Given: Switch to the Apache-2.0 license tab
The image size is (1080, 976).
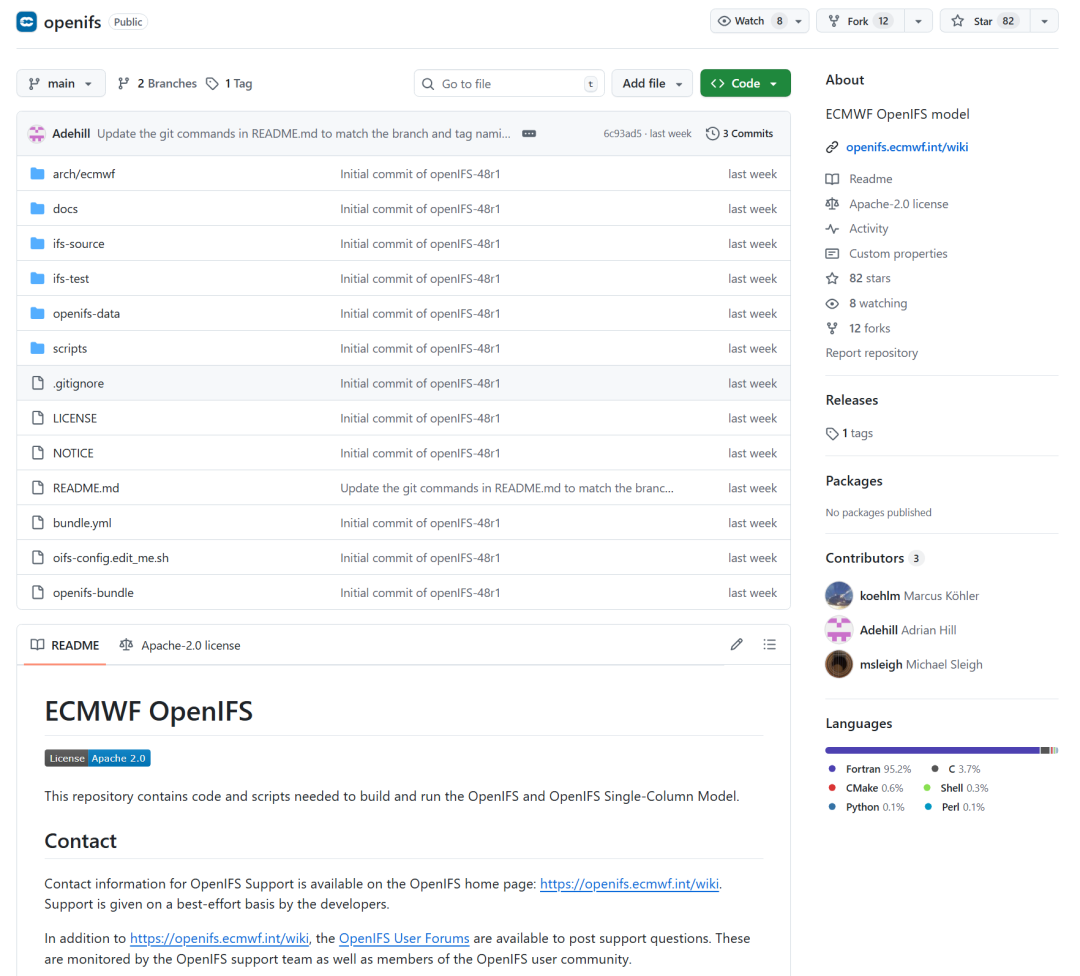Looking at the screenshot, I should pyautogui.click(x=180, y=645).
